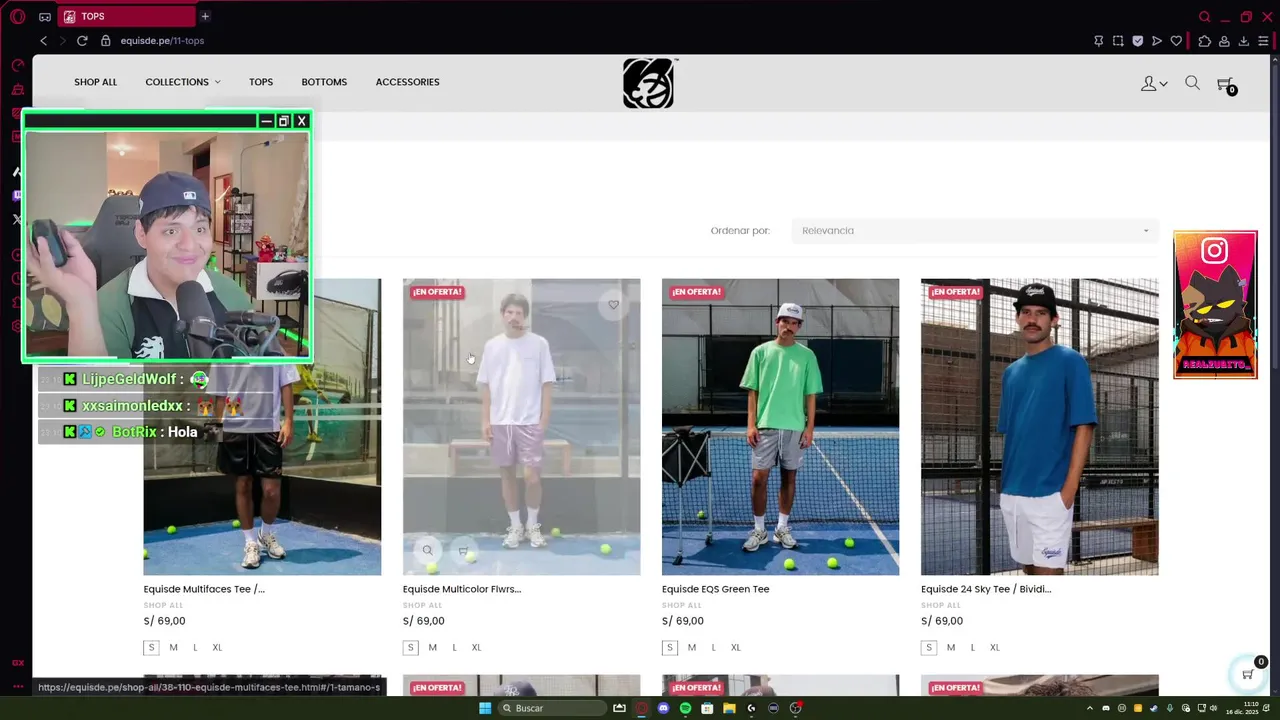The height and width of the screenshot is (720, 1280).
Task: Click the green tee product image
Action: (780, 427)
